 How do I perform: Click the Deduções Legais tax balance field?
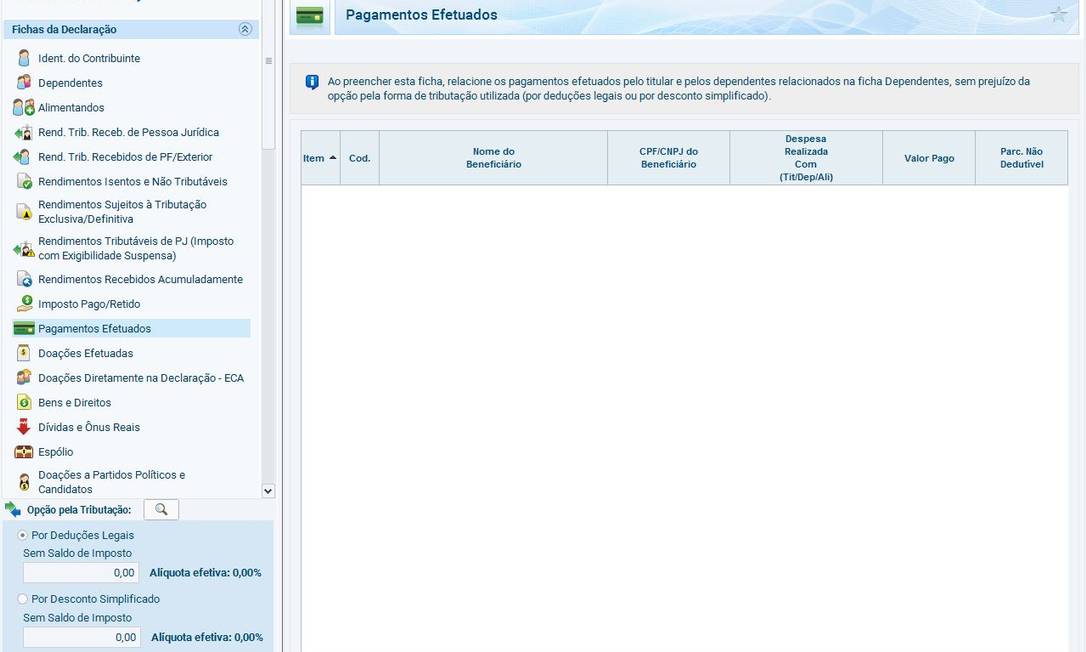click(x=81, y=573)
